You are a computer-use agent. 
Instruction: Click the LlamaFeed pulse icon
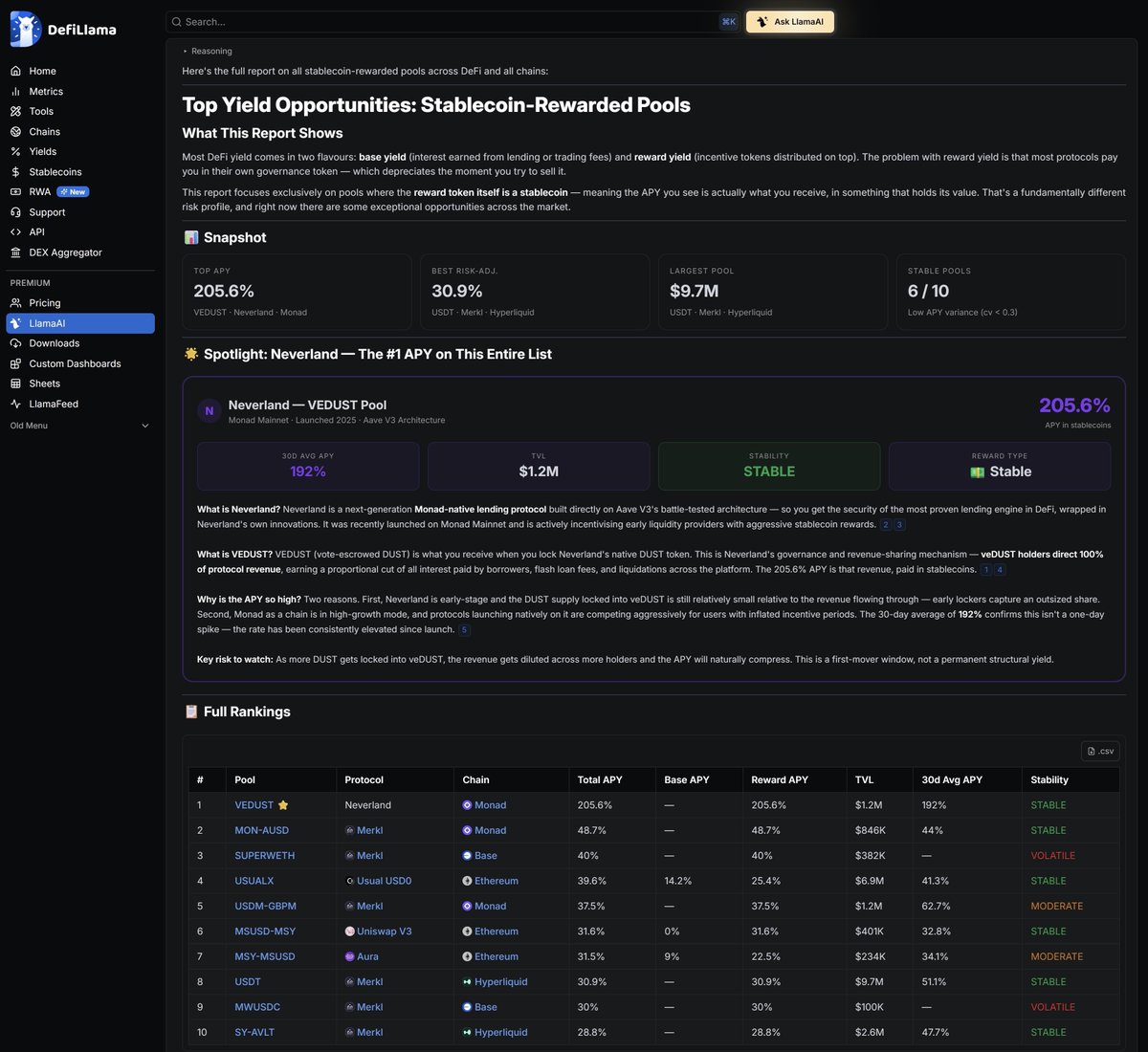click(15, 405)
